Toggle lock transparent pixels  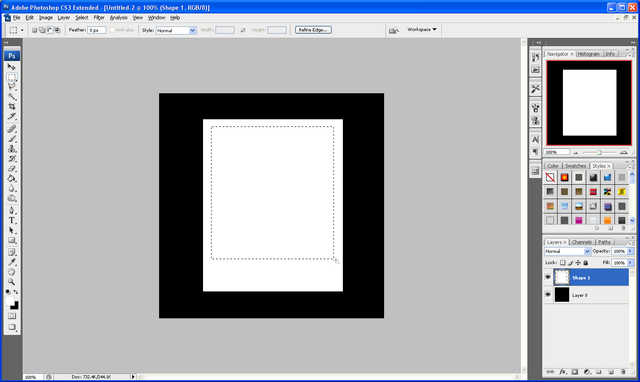[x=562, y=263]
